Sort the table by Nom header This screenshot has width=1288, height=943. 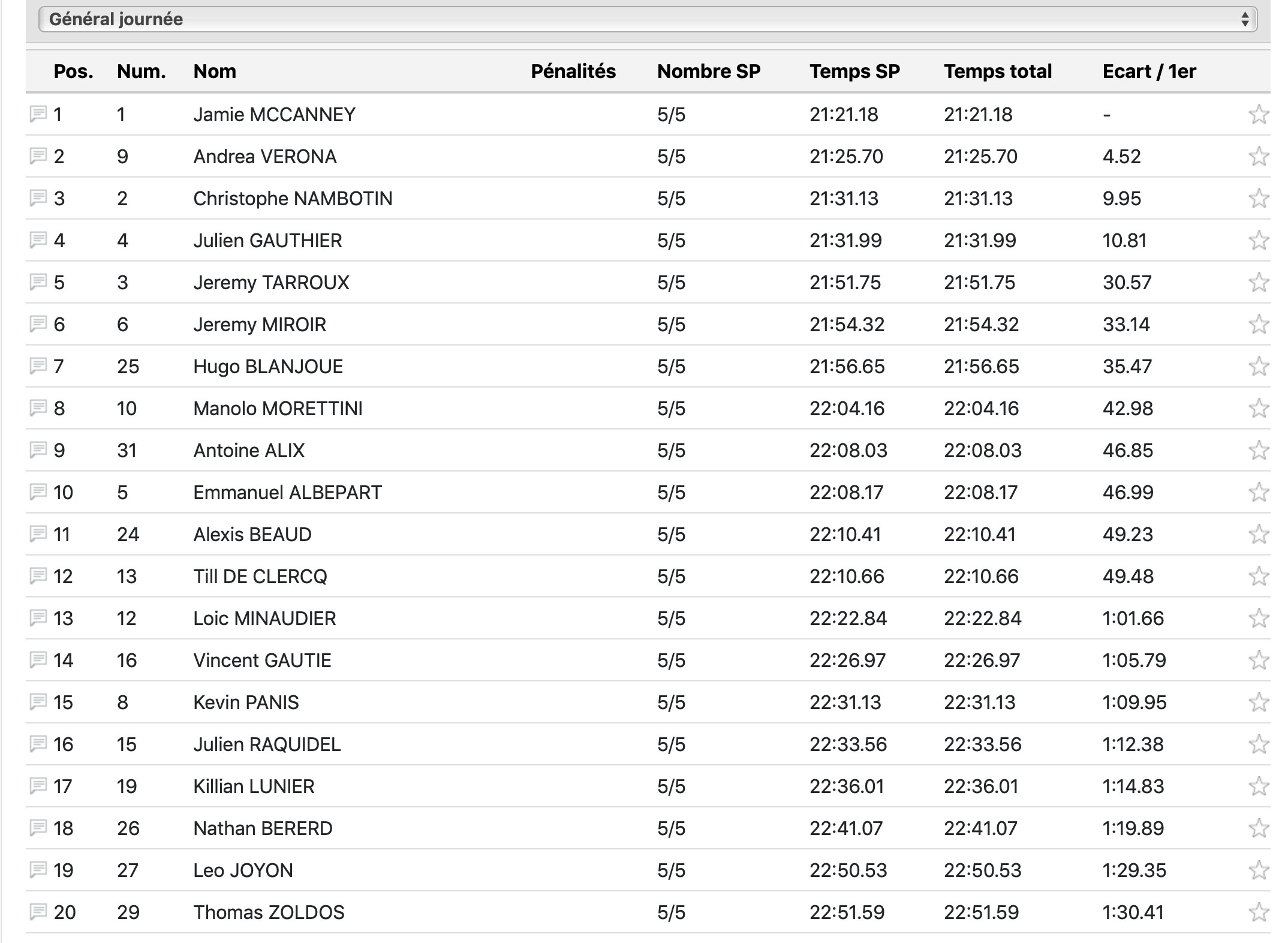click(x=215, y=71)
